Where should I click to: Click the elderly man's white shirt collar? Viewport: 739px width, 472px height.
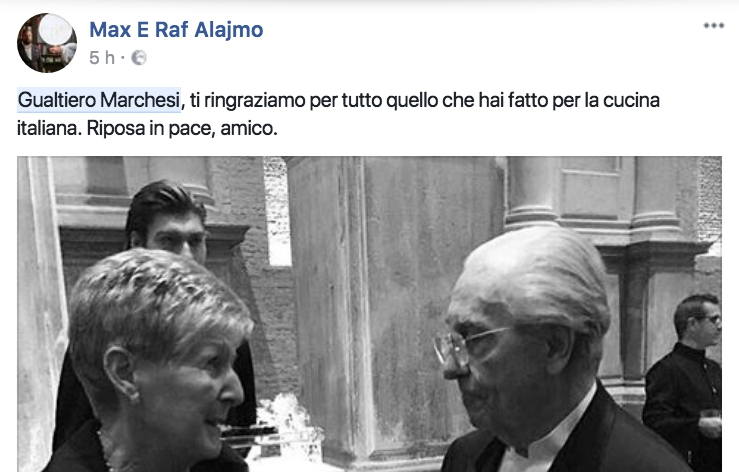(x=547, y=436)
